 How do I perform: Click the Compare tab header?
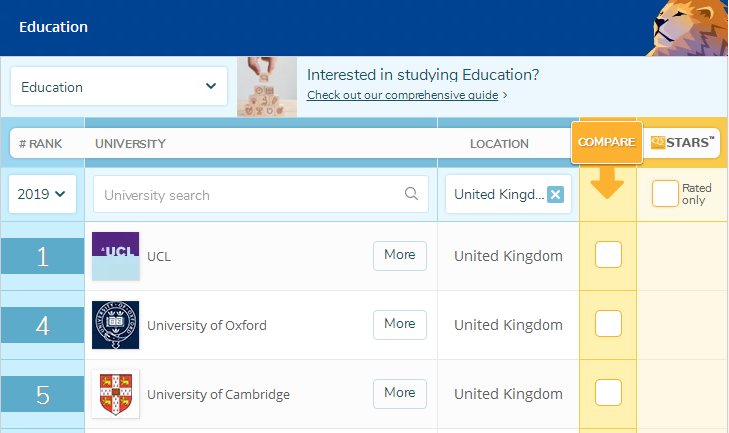point(607,143)
